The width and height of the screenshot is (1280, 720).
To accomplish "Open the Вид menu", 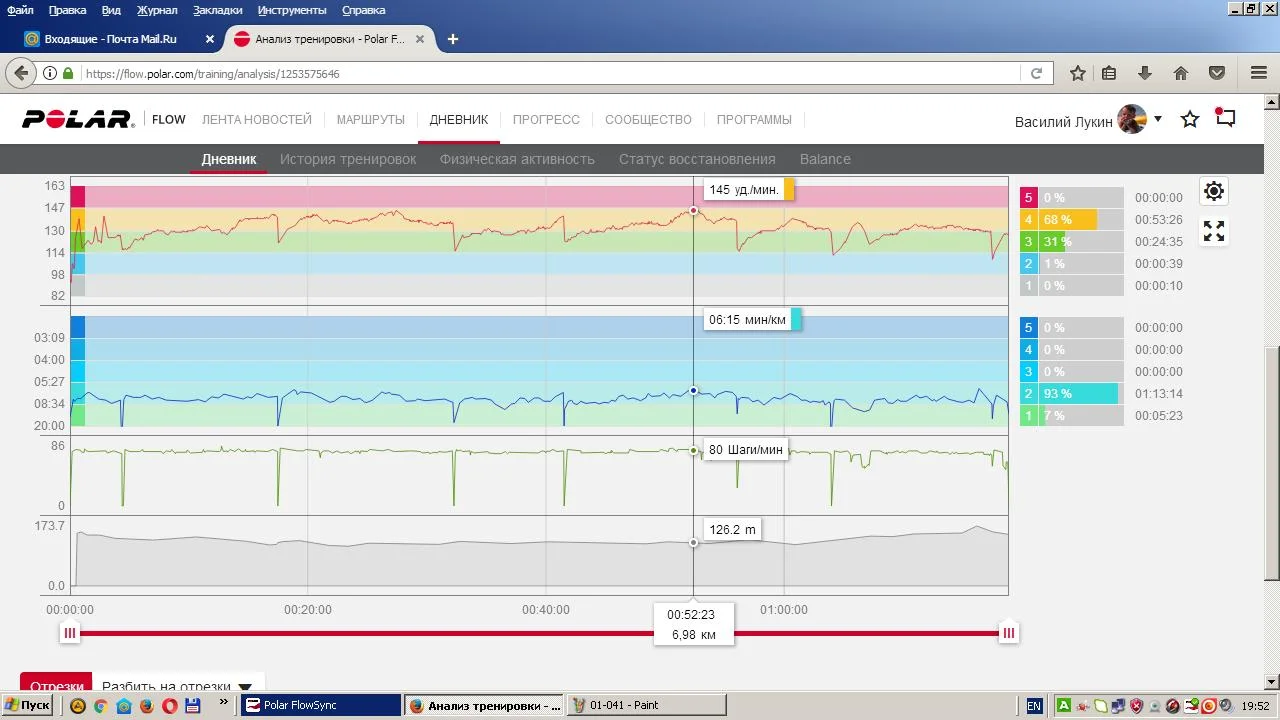I will coord(111,10).
